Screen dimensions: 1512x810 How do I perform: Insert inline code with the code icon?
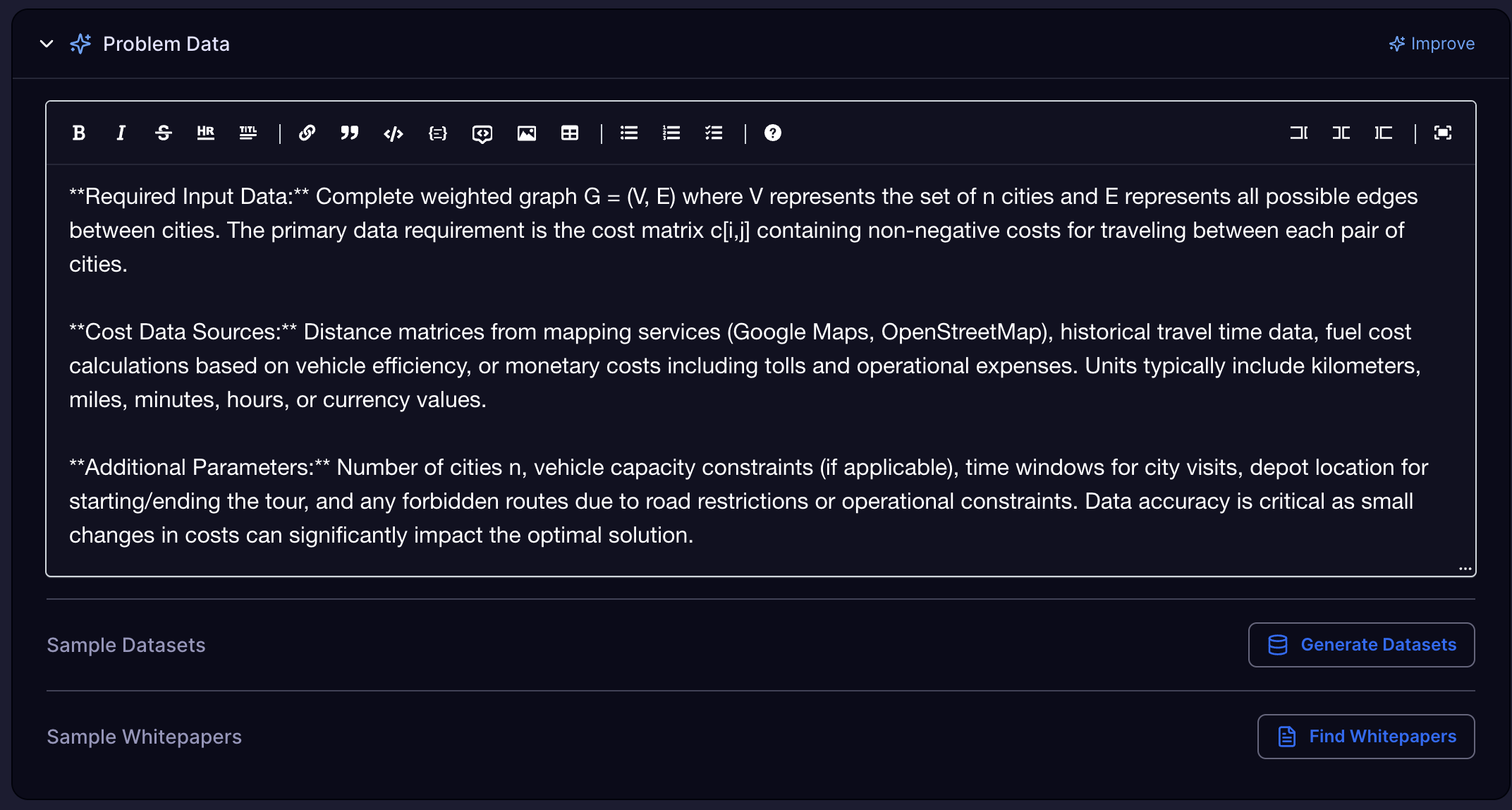click(x=394, y=133)
